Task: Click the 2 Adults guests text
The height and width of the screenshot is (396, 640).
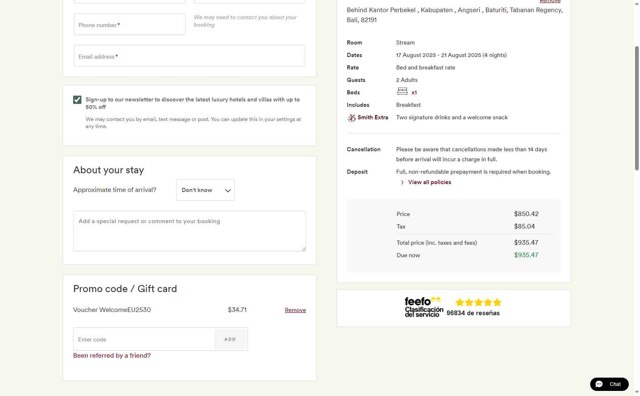Action: 407,80
